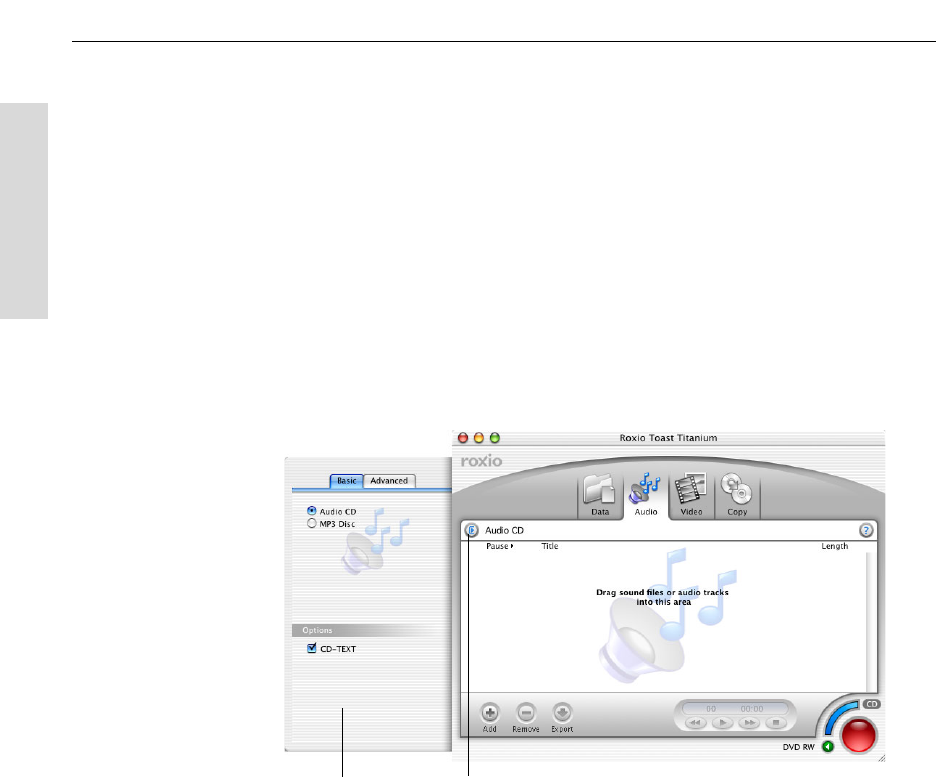This screenshot has height=777, width=936.
Task: Toggle the CD-TEXT checkbox
Action: [x=312, y=648]
